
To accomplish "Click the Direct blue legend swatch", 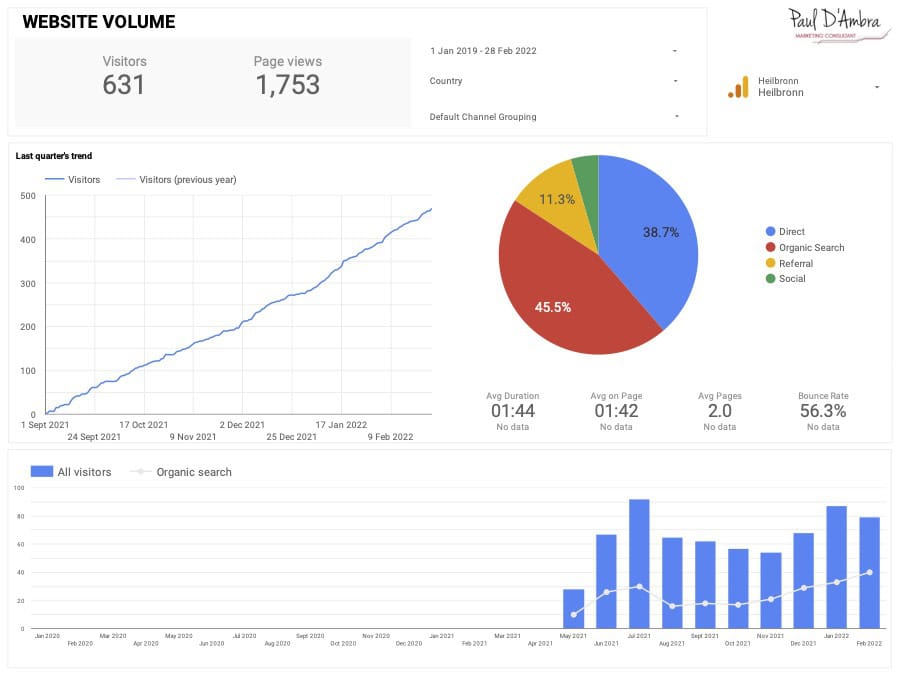I will (770, 231).
